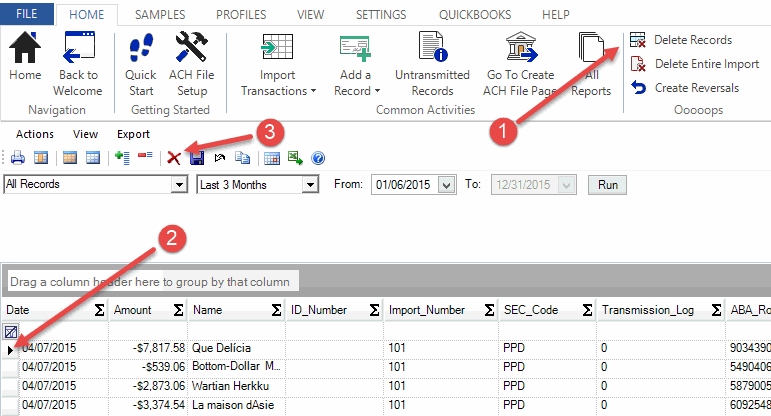Image resolution: width=771 pixels, height=416 pixels.
Task: Open Untransmitted Records from the ribbon
Action: (432, 63)
